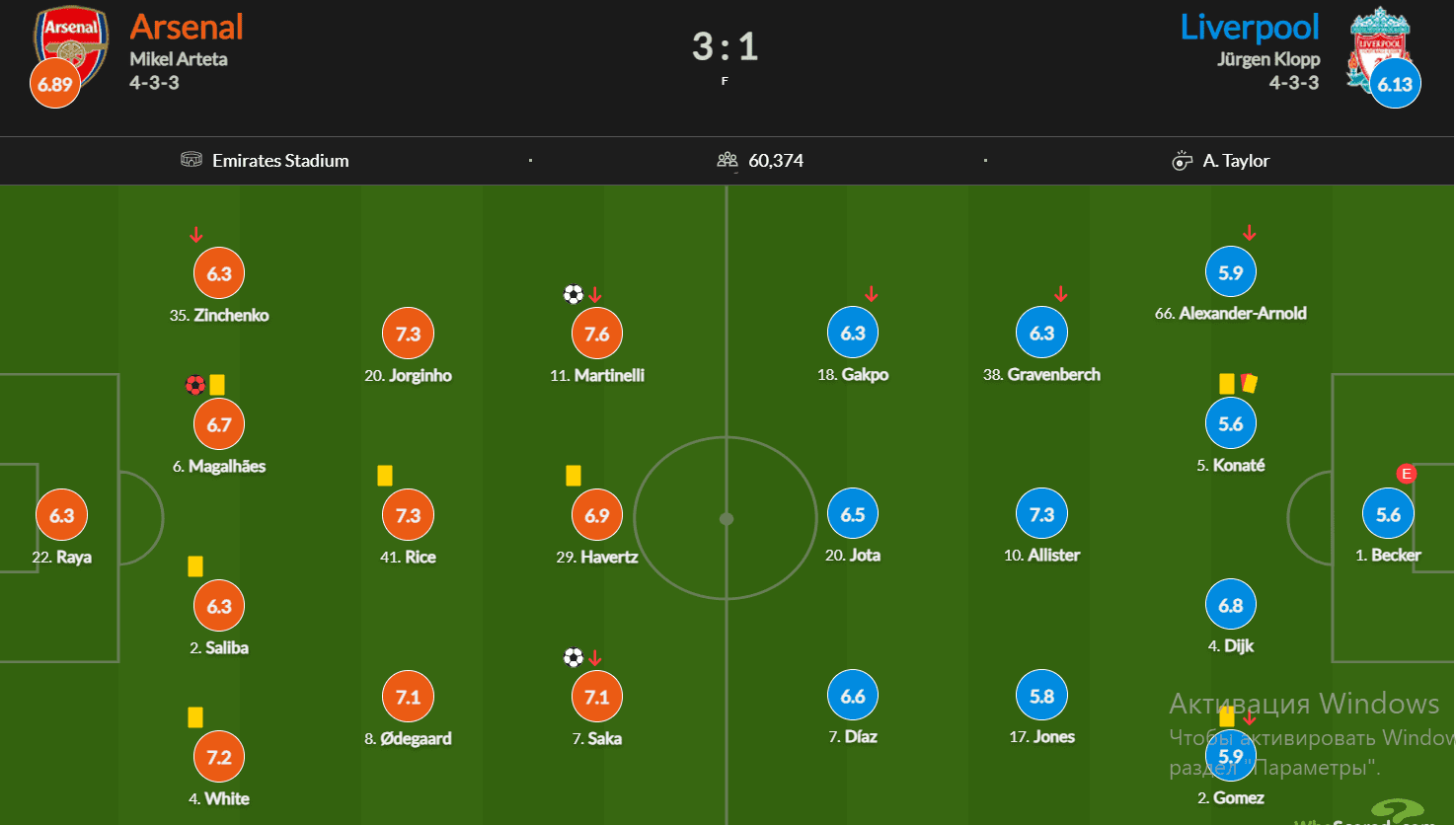Click Magalhães' red own-goal ball icon
This screenshot has height=825, width=1456.
(195, 385)
